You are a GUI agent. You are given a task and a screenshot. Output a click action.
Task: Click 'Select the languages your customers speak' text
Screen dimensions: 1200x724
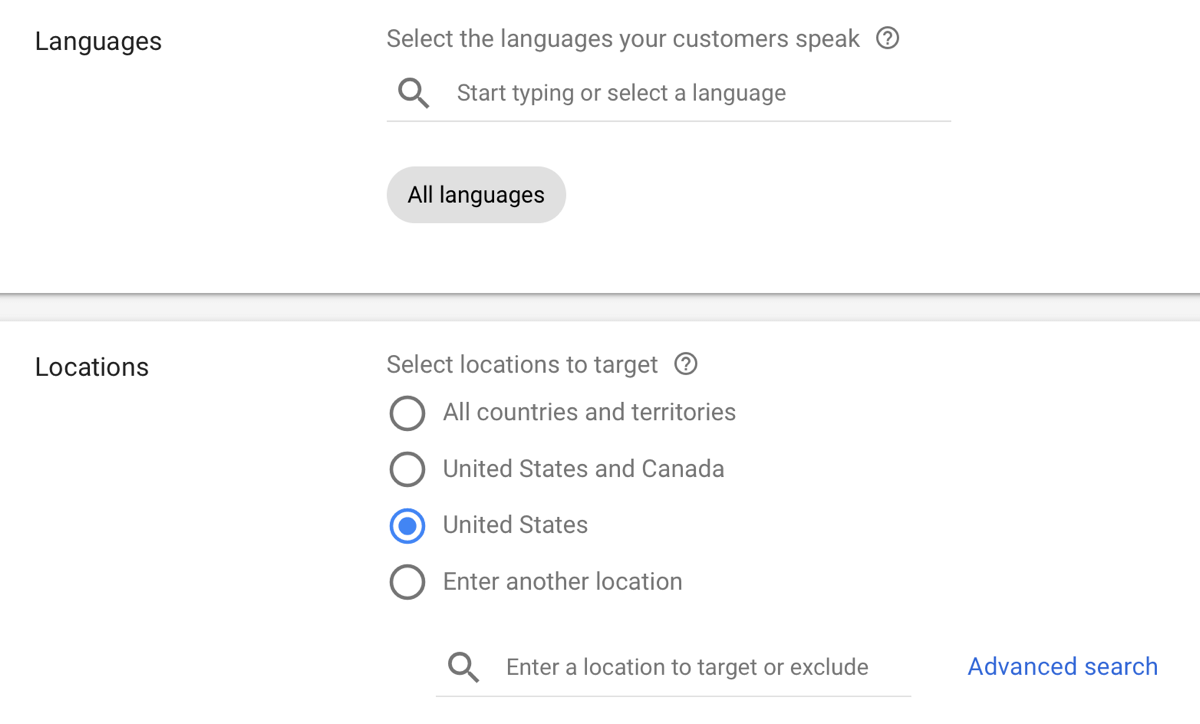pyautogui.click(x=623, y=39)
